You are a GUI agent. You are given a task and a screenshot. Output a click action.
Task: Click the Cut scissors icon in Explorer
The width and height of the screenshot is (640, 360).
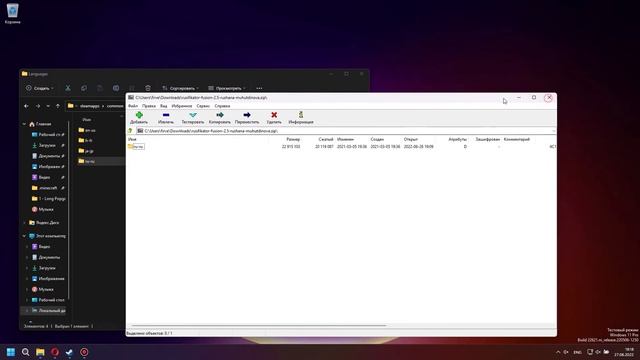click(x=68, y=88)
